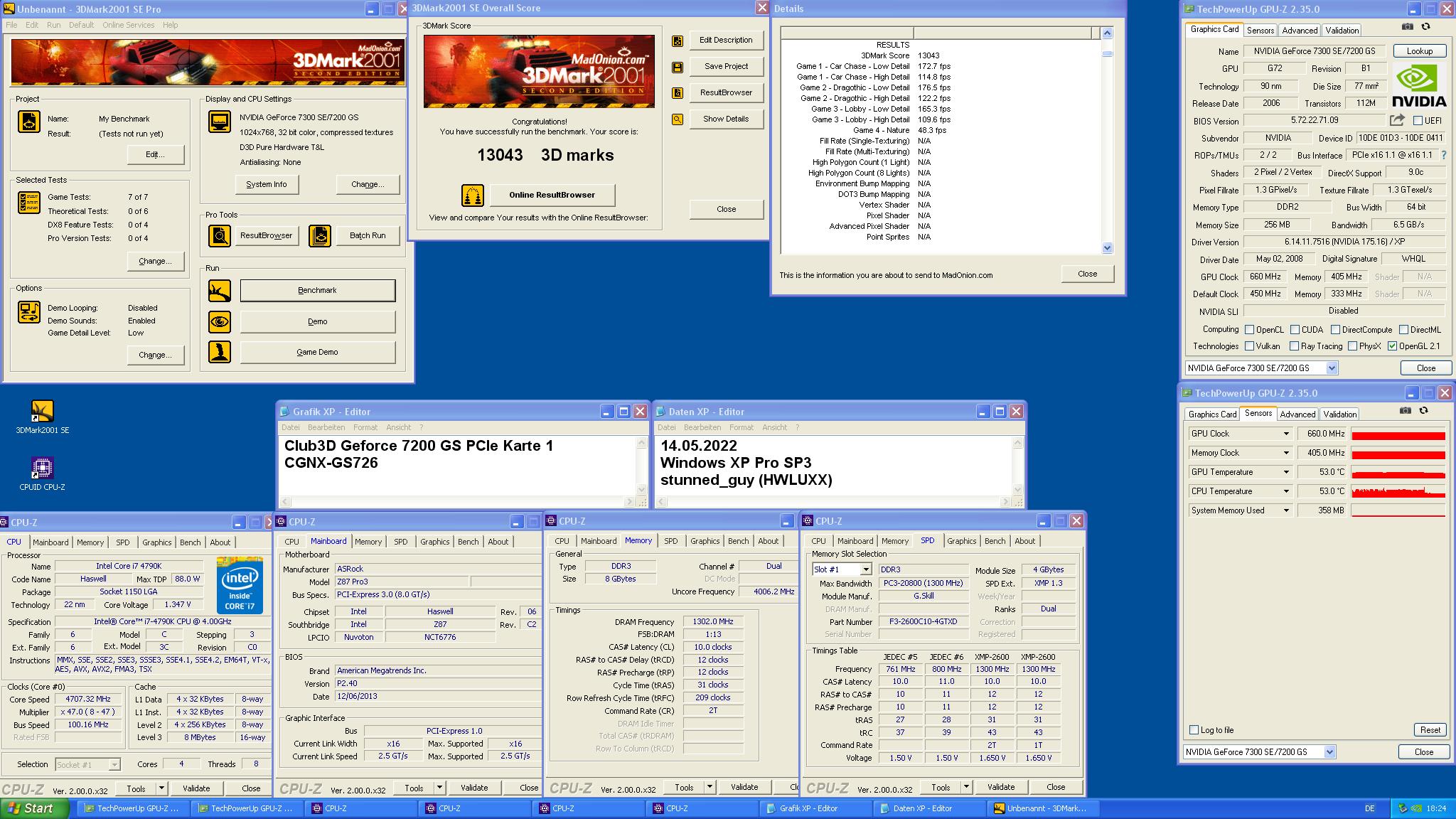Viewport: 1456px width, 819px height.
Task: Click the Save Project floppy icon
Action: click(678, 67)
